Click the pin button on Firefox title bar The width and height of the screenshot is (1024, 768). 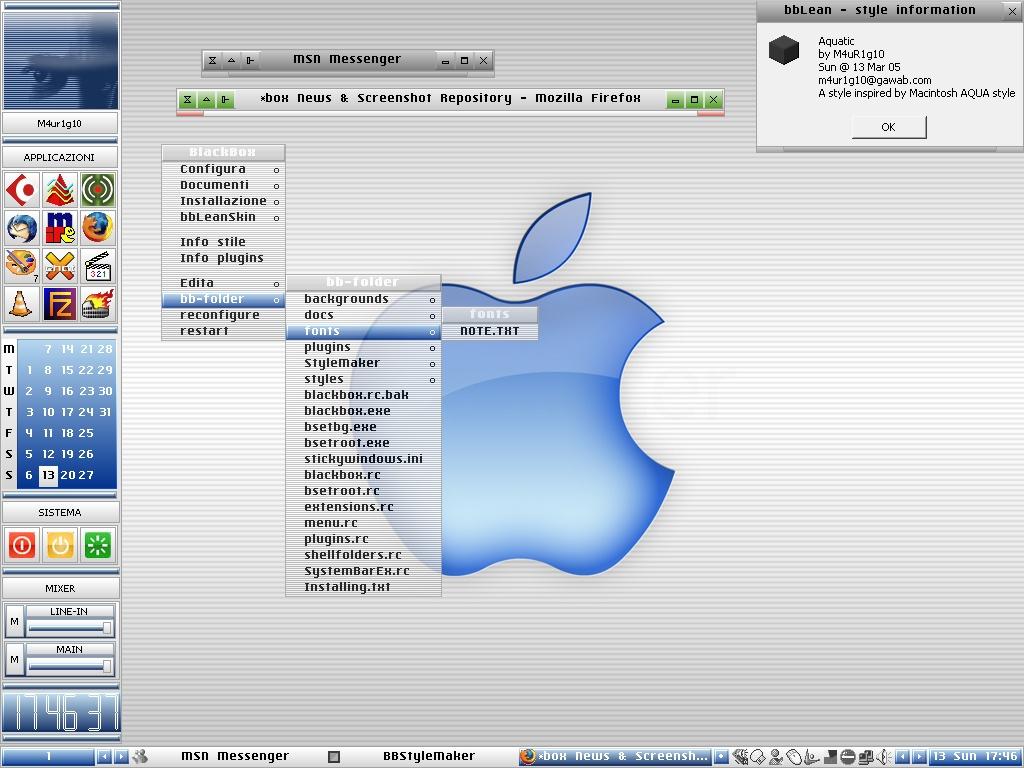click(x=225, y=100)
